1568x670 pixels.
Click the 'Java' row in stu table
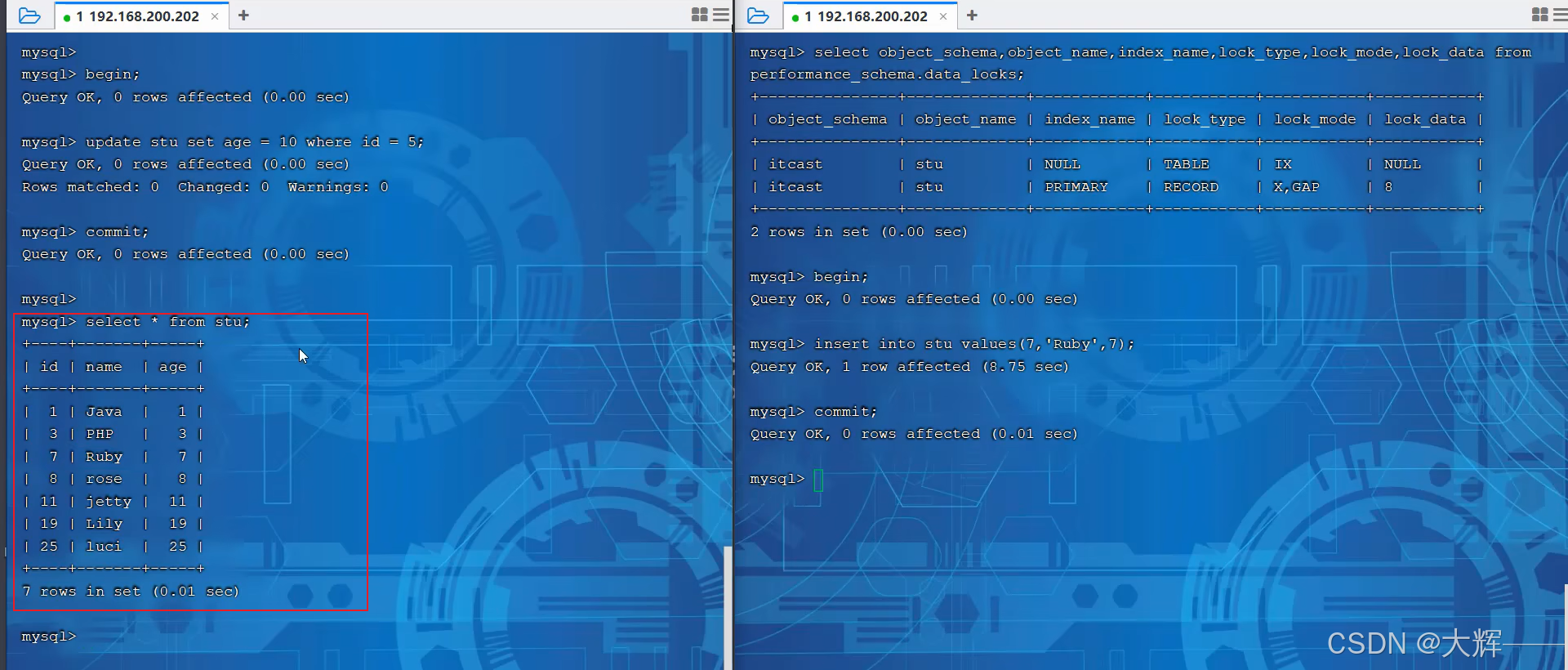113,412
